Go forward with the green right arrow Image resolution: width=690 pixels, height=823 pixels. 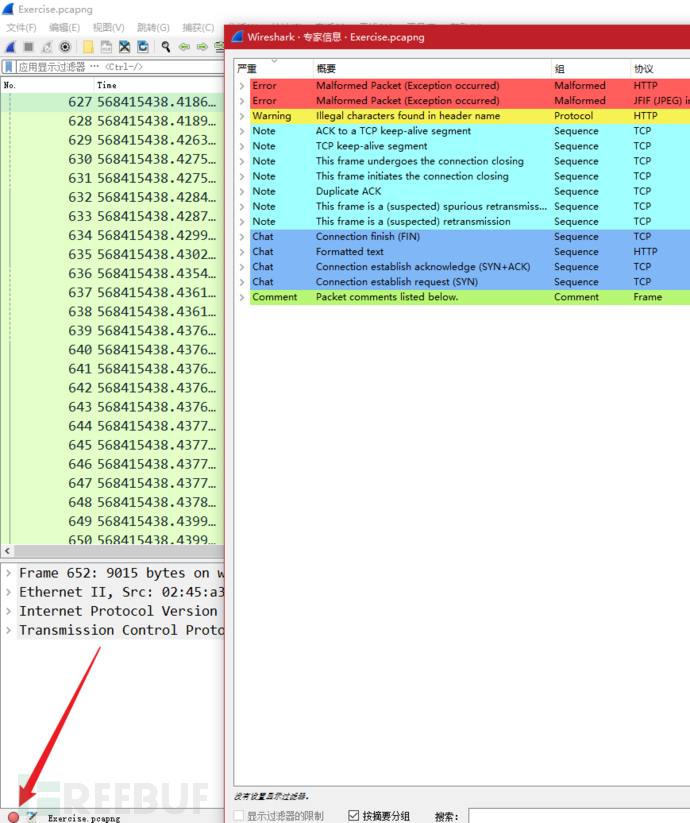[202, 47]
